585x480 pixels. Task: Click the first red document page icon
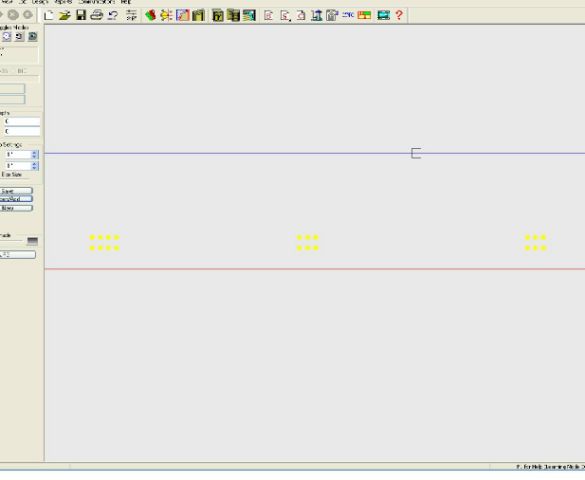268,15
